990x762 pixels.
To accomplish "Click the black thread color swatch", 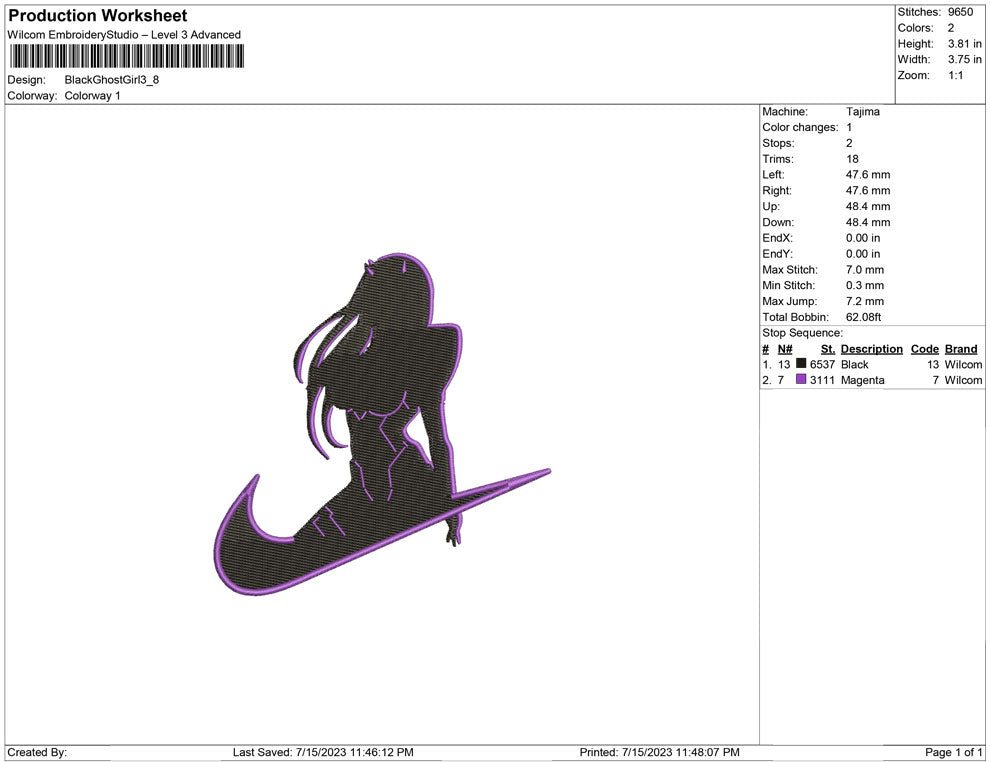I will tap(801, 363).
